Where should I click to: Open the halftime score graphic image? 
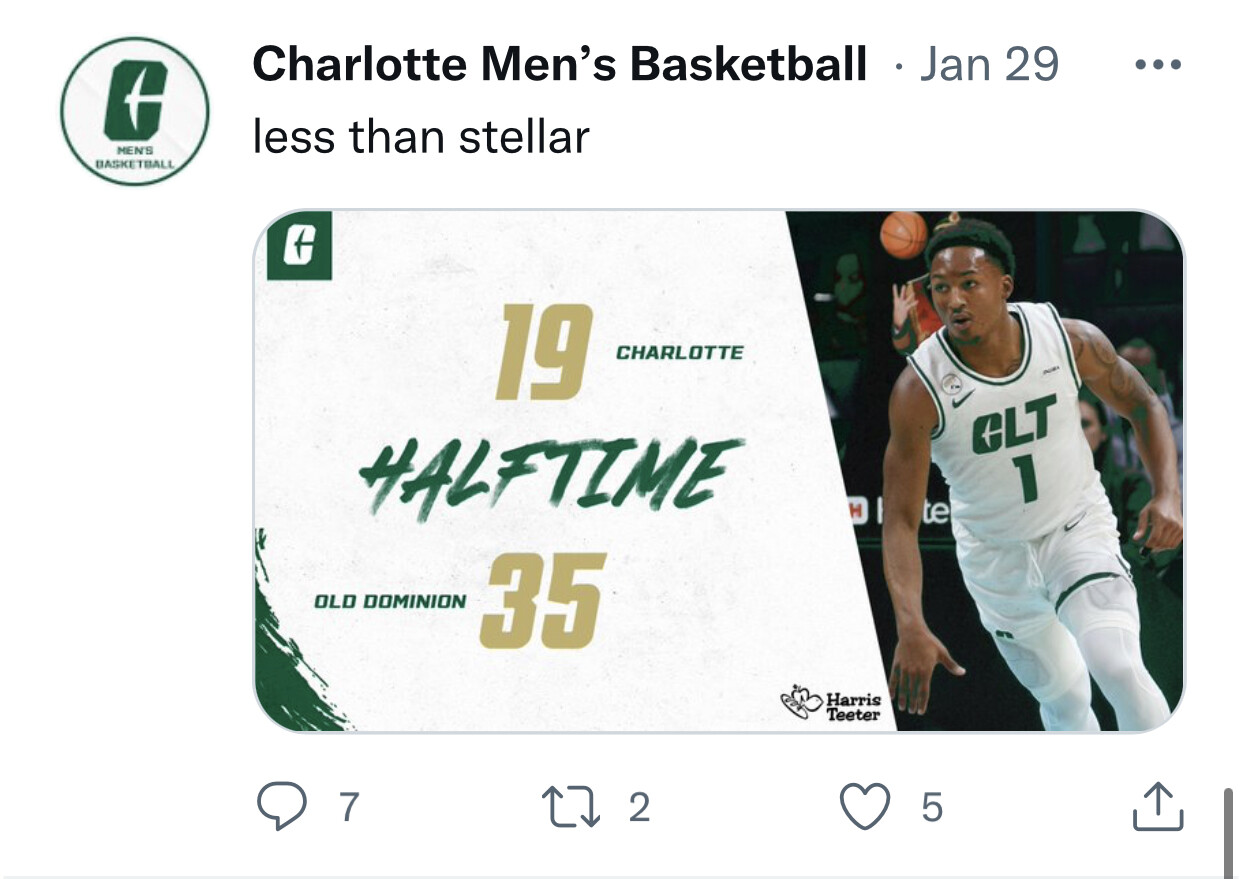point(718,470)
